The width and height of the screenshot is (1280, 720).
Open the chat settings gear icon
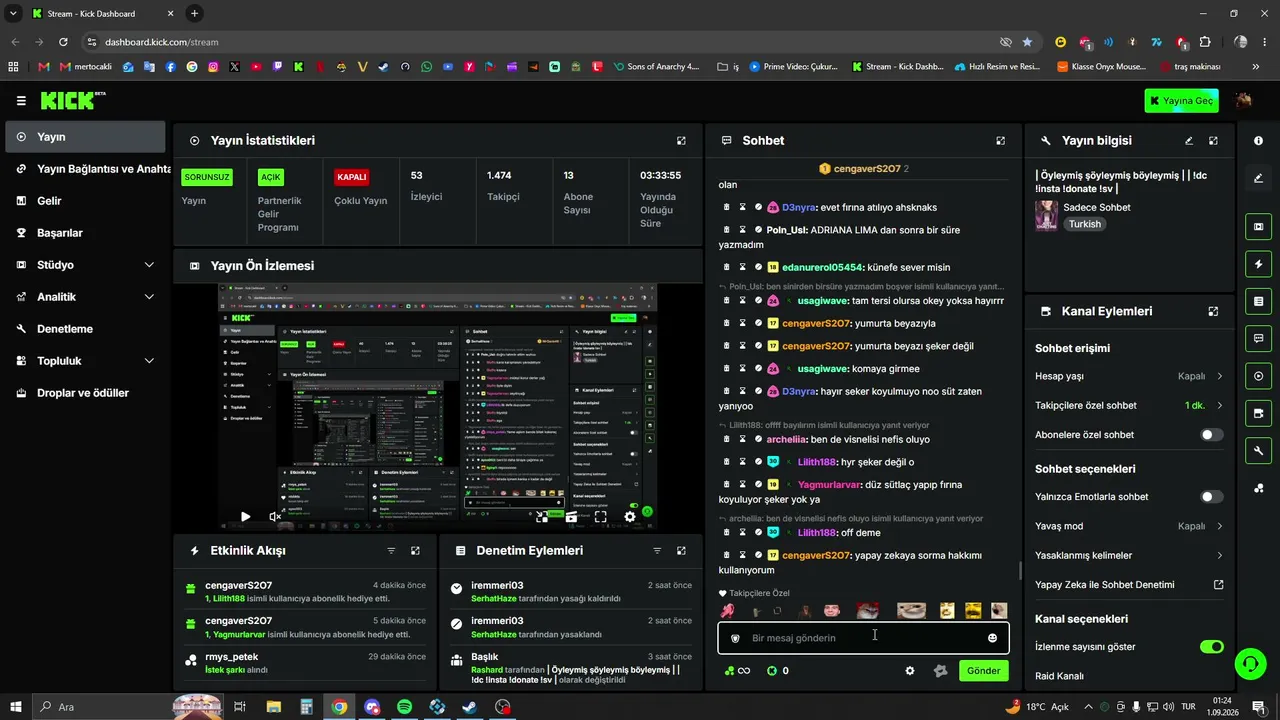(909, 671)
